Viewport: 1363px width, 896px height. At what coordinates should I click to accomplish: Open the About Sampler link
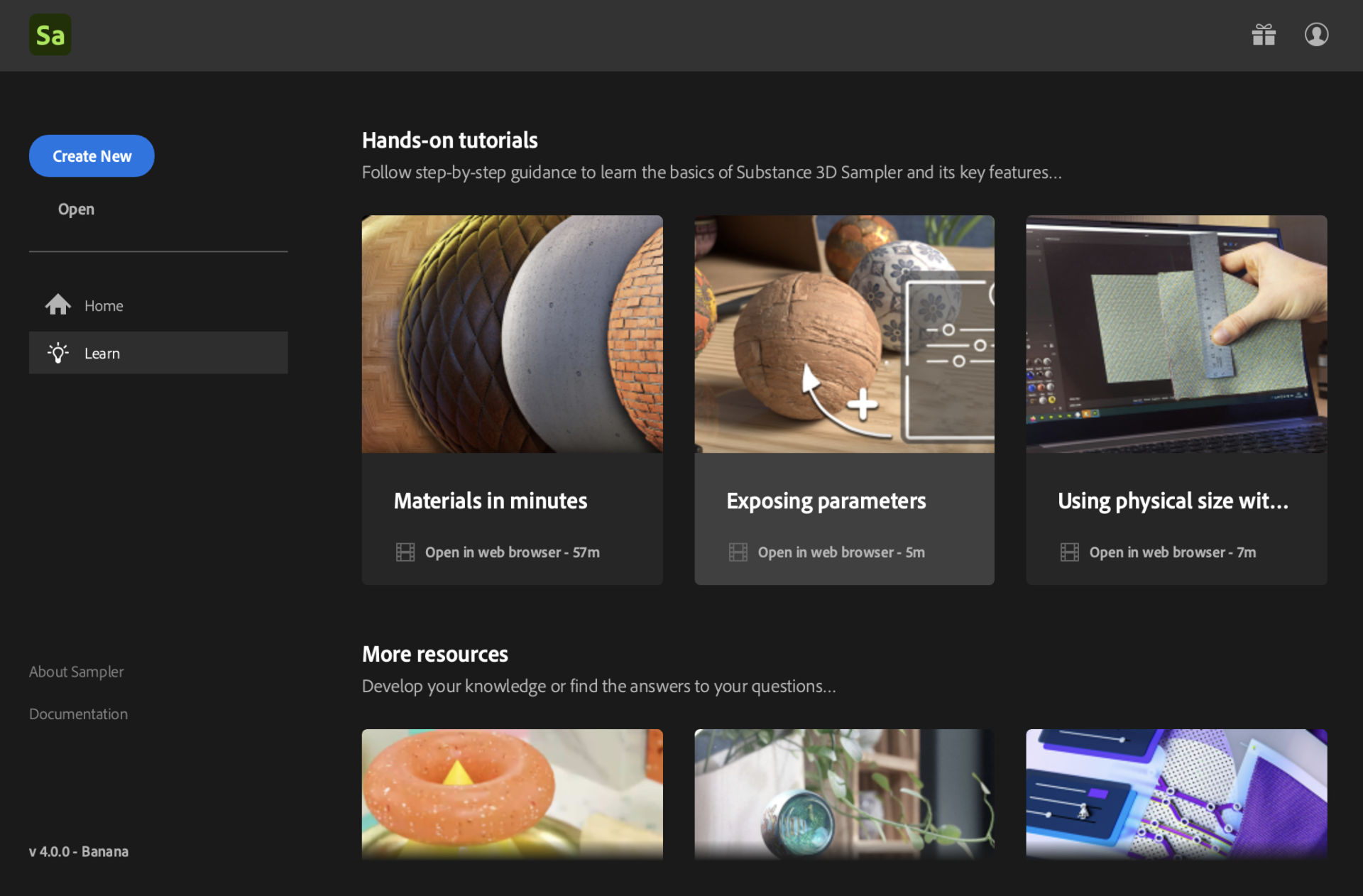click(x=76, y=671)
